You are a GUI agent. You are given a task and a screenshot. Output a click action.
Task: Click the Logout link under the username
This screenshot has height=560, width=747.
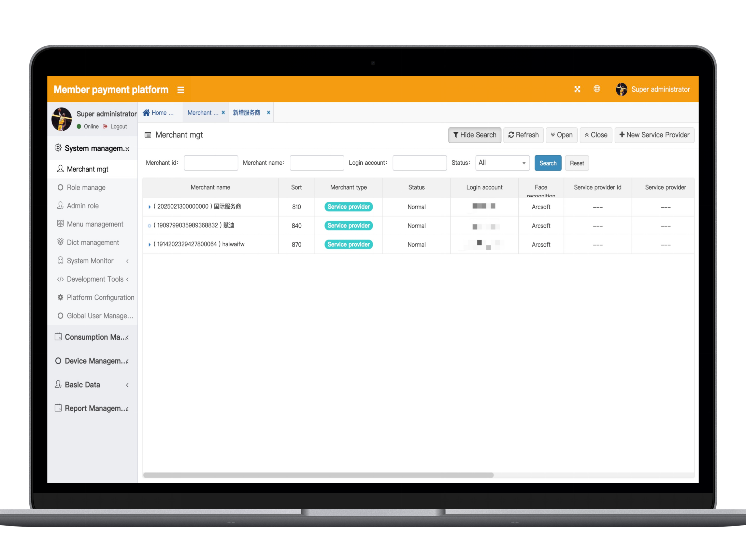click(118, 127)
